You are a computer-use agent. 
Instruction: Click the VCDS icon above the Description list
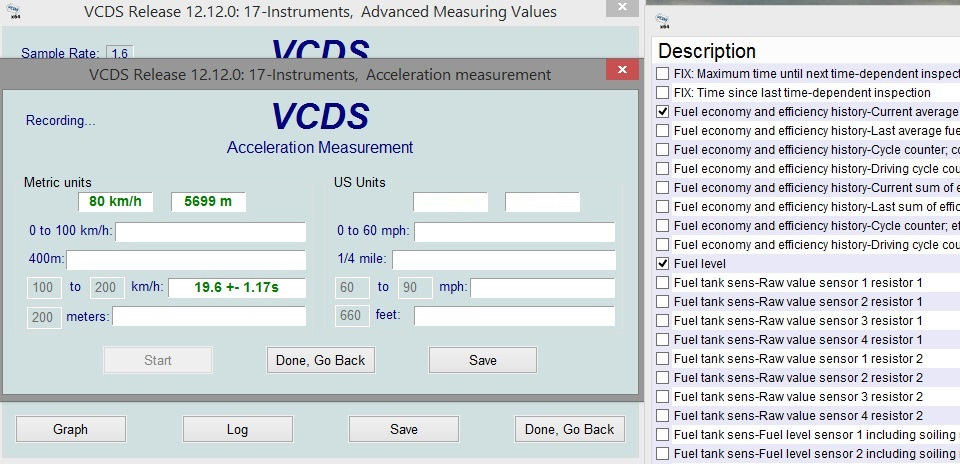(x=662, y=21)
